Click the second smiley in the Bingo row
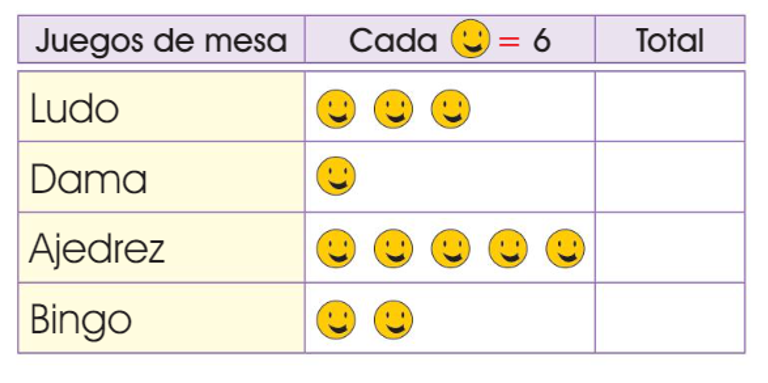768x383 pixels. tap(393, 320)
